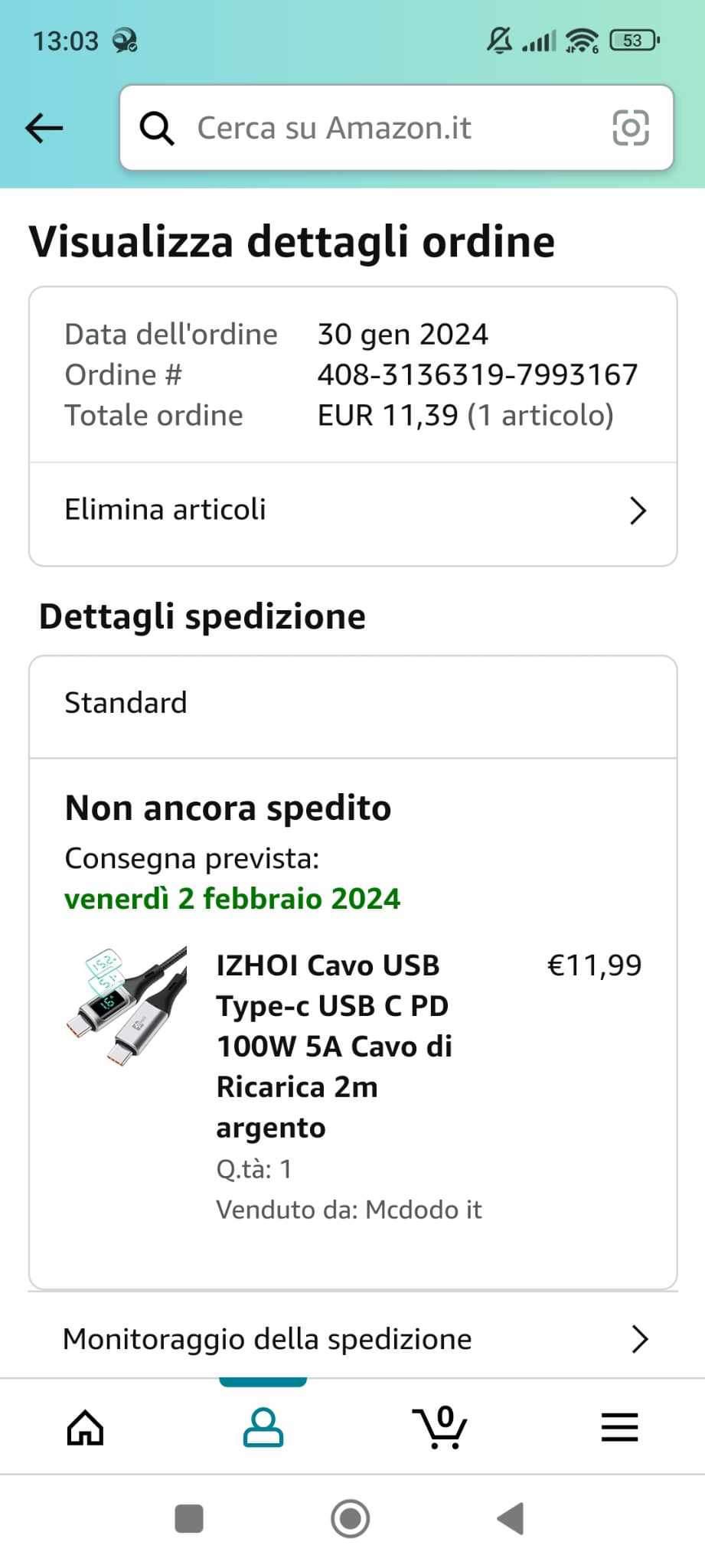The image size is (705, 1568).
Task: Tap the Android home circle button
Action: (351, 1518)
